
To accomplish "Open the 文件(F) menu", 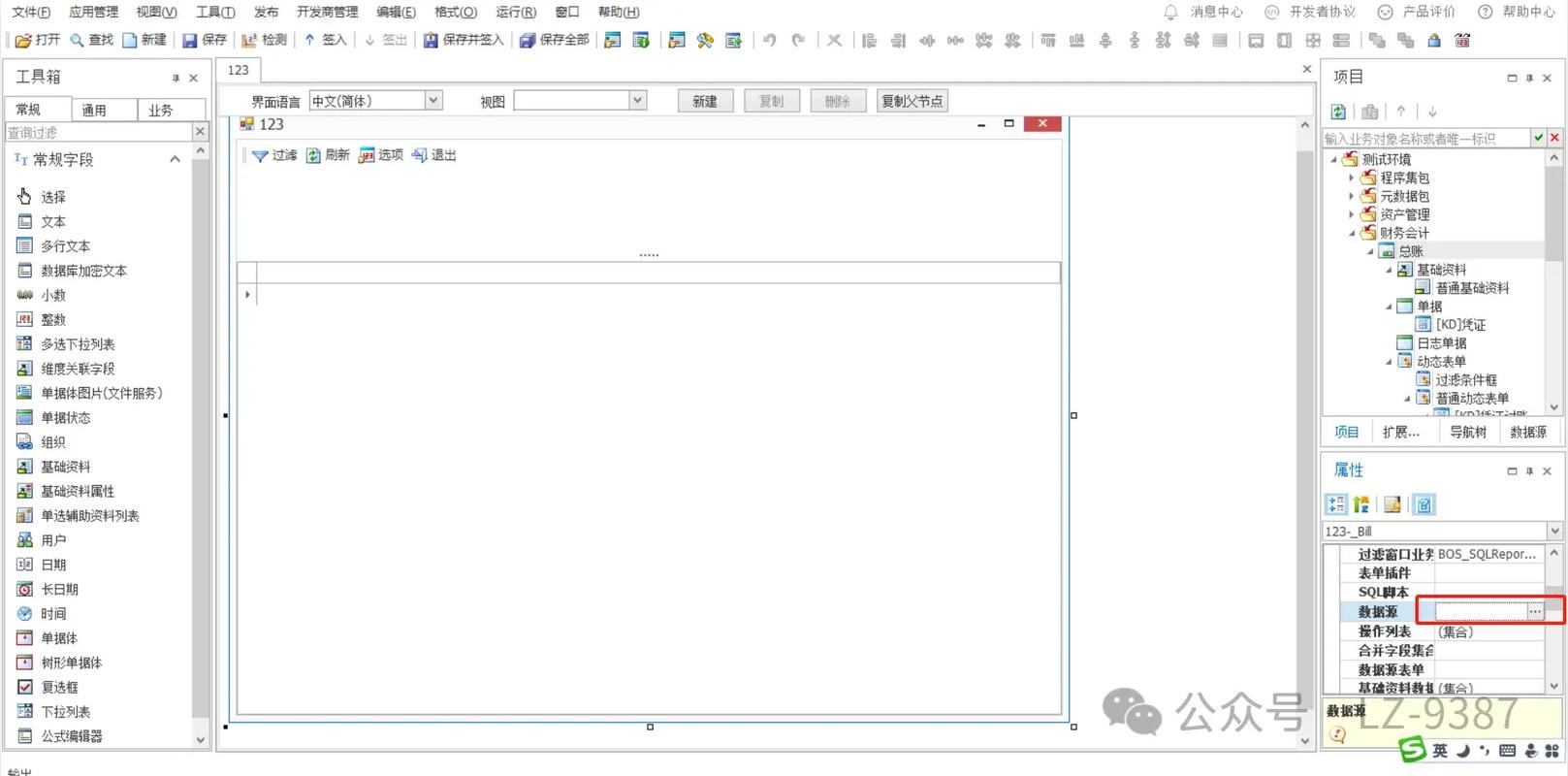I will (x=31, y=12).
